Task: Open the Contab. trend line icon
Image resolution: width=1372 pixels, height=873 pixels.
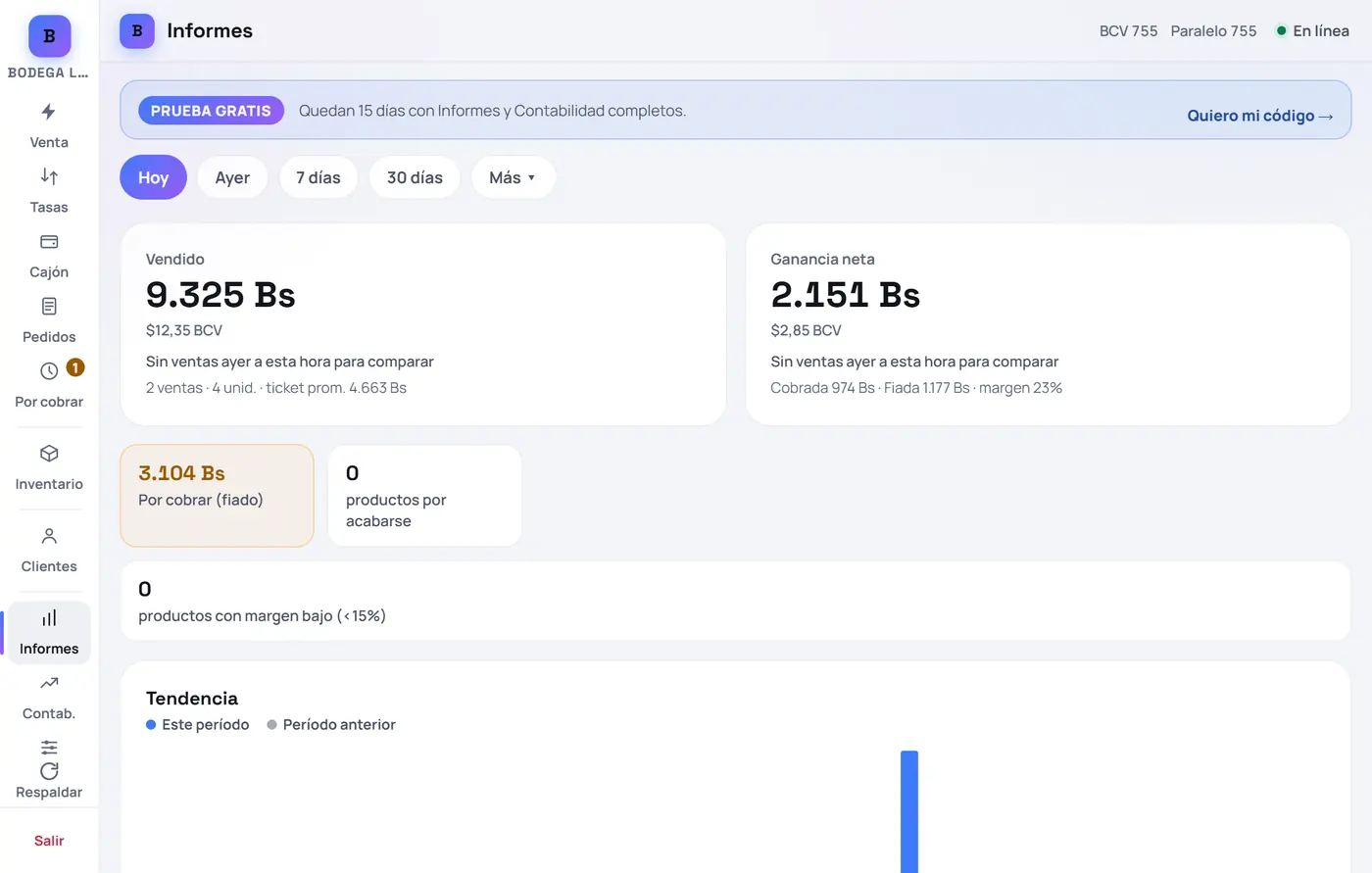Action: [49, 683]
